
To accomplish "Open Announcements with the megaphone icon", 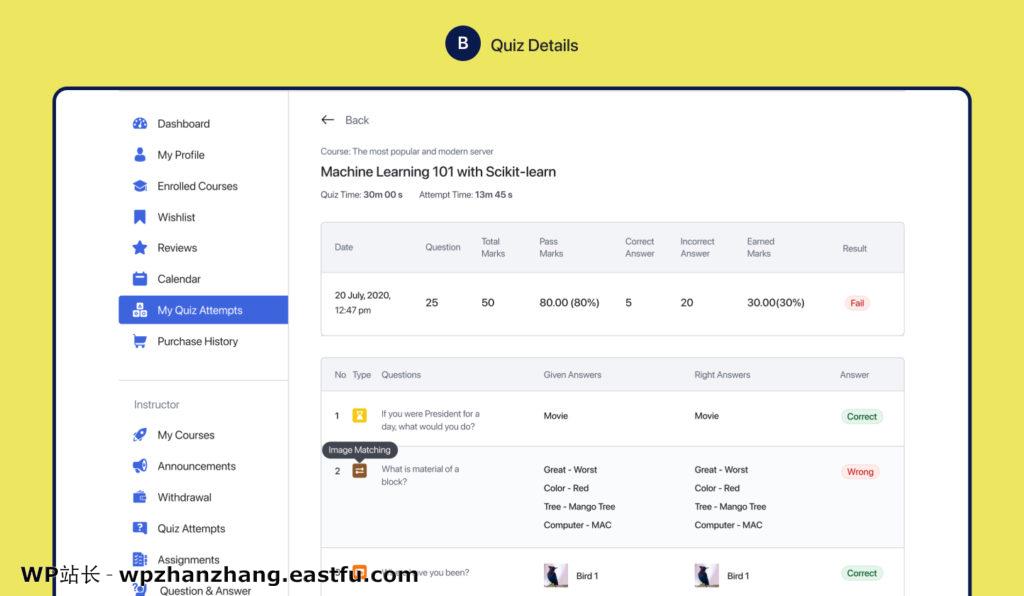I will tap(139, 466).
